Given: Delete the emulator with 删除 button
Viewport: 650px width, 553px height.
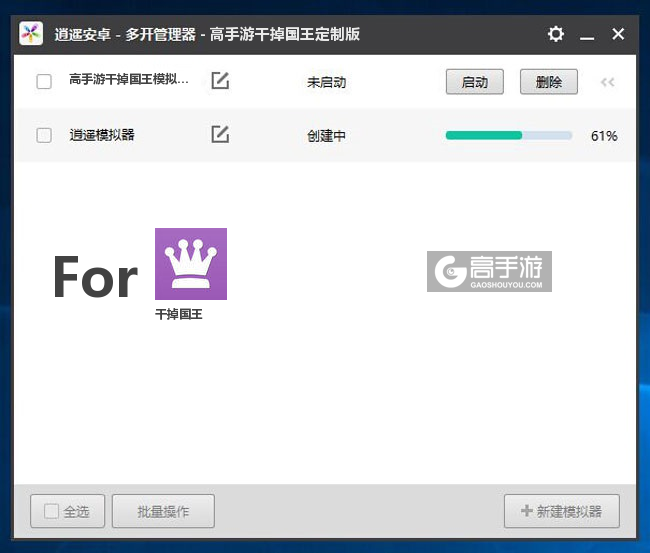Looking at the screenshot, I should [x=549, y=82].
